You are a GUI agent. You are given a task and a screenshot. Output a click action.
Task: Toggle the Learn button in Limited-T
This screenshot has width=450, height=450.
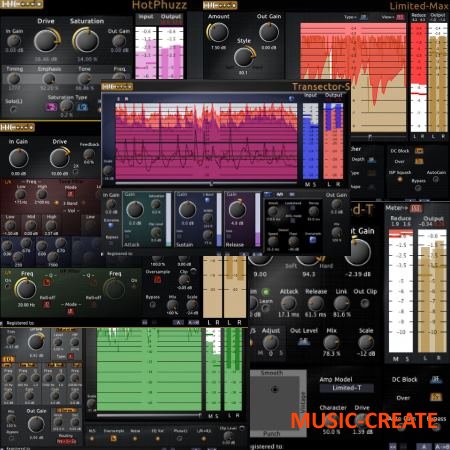click(265, 308)
